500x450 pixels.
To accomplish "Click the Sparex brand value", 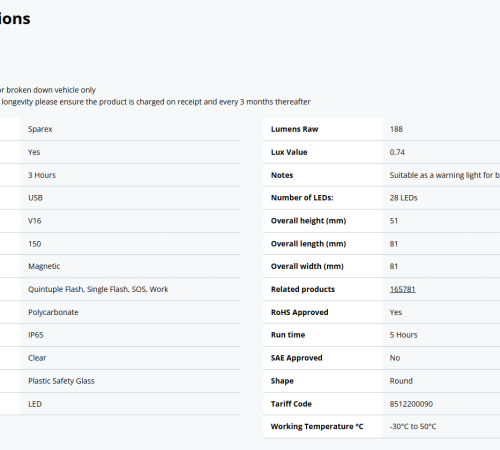I will [40, 129].
